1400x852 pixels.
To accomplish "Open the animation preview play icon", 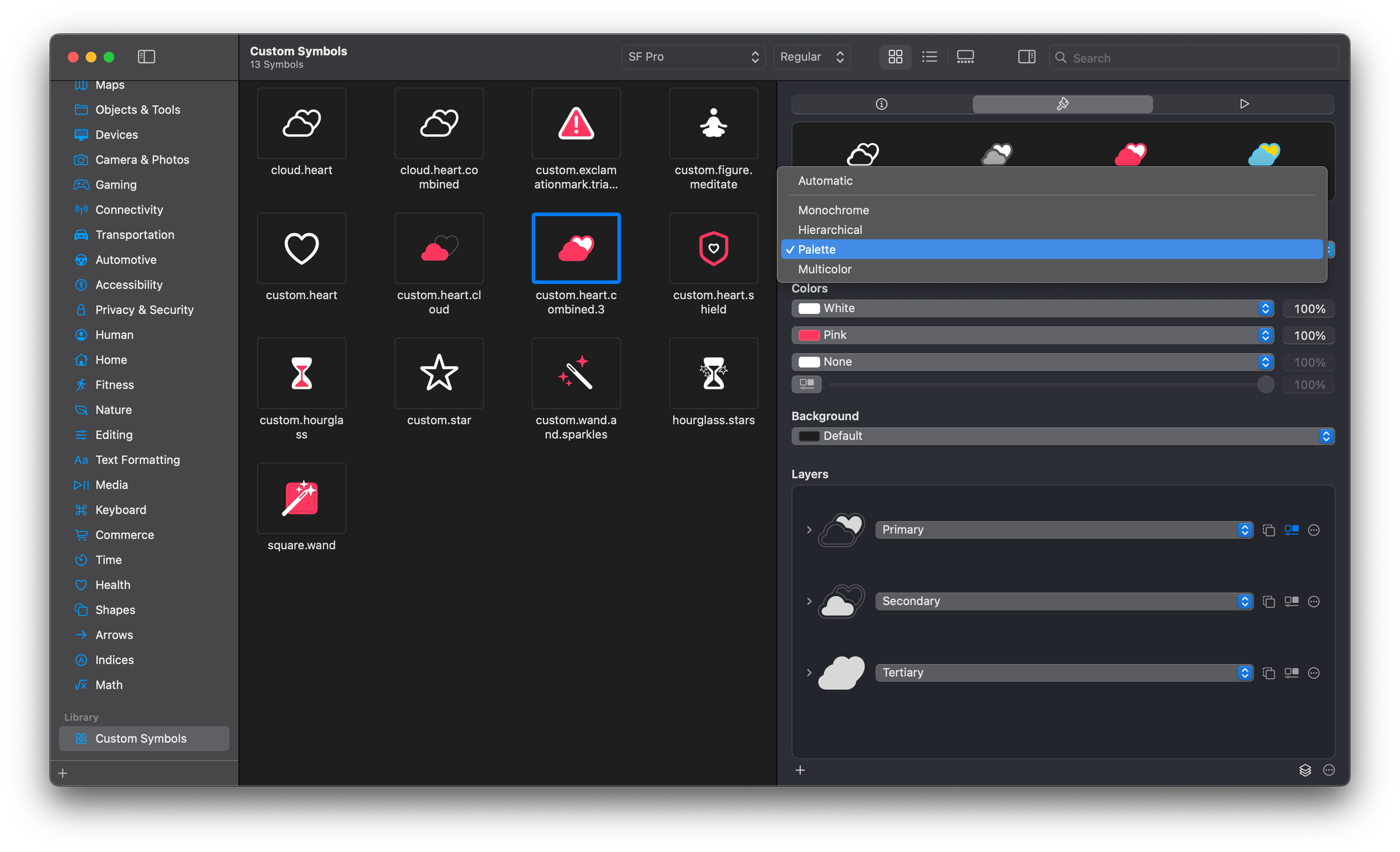I will (x=1244, y=104).
